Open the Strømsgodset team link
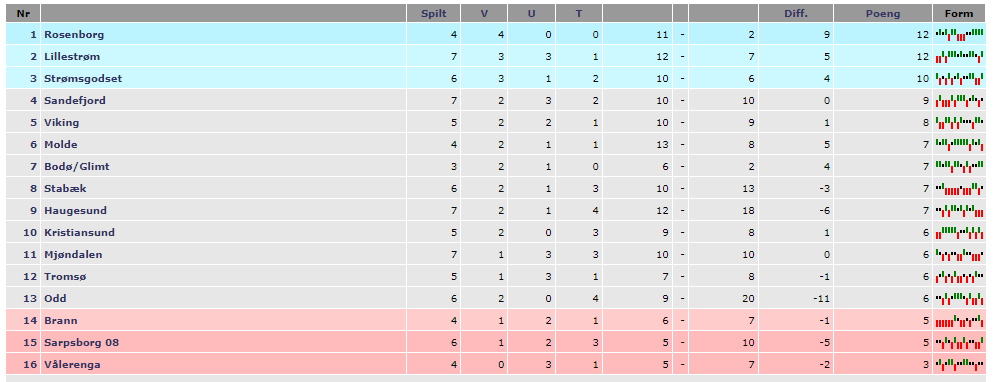The image size is (996, 382). [x=83, y=79]
